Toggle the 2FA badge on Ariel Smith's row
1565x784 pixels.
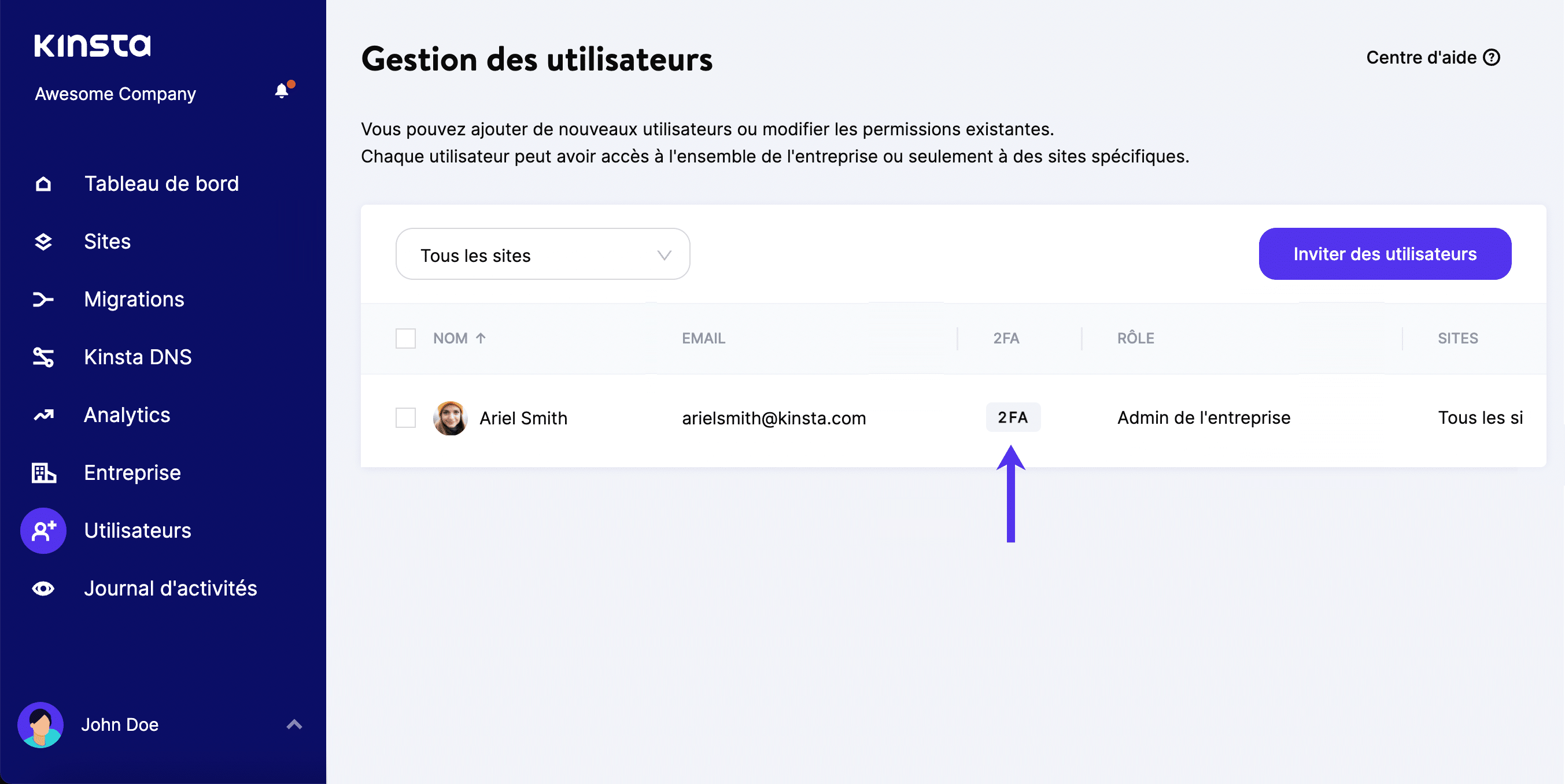1012,417
